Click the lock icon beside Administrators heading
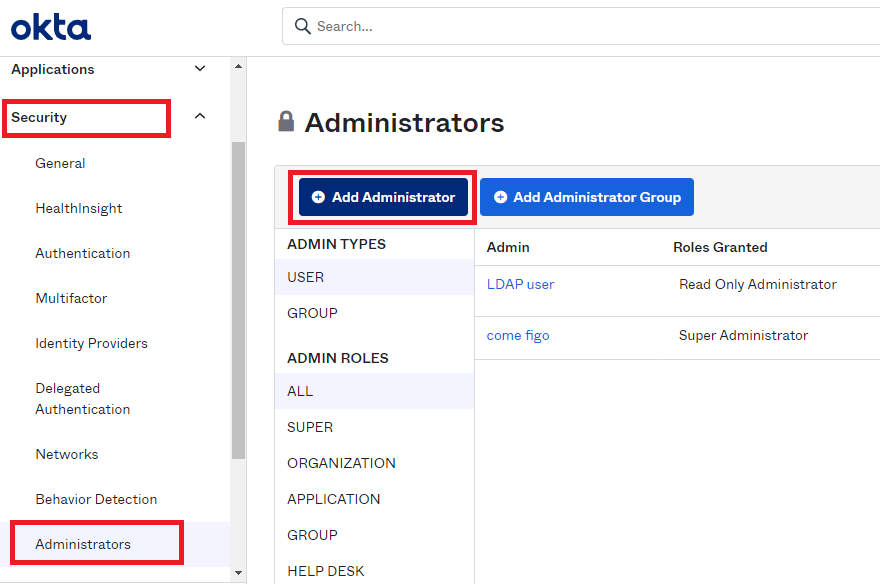Image resolution: width=880 pixels, height=584 pixels. pyautogui.click(x=287, y=121)
